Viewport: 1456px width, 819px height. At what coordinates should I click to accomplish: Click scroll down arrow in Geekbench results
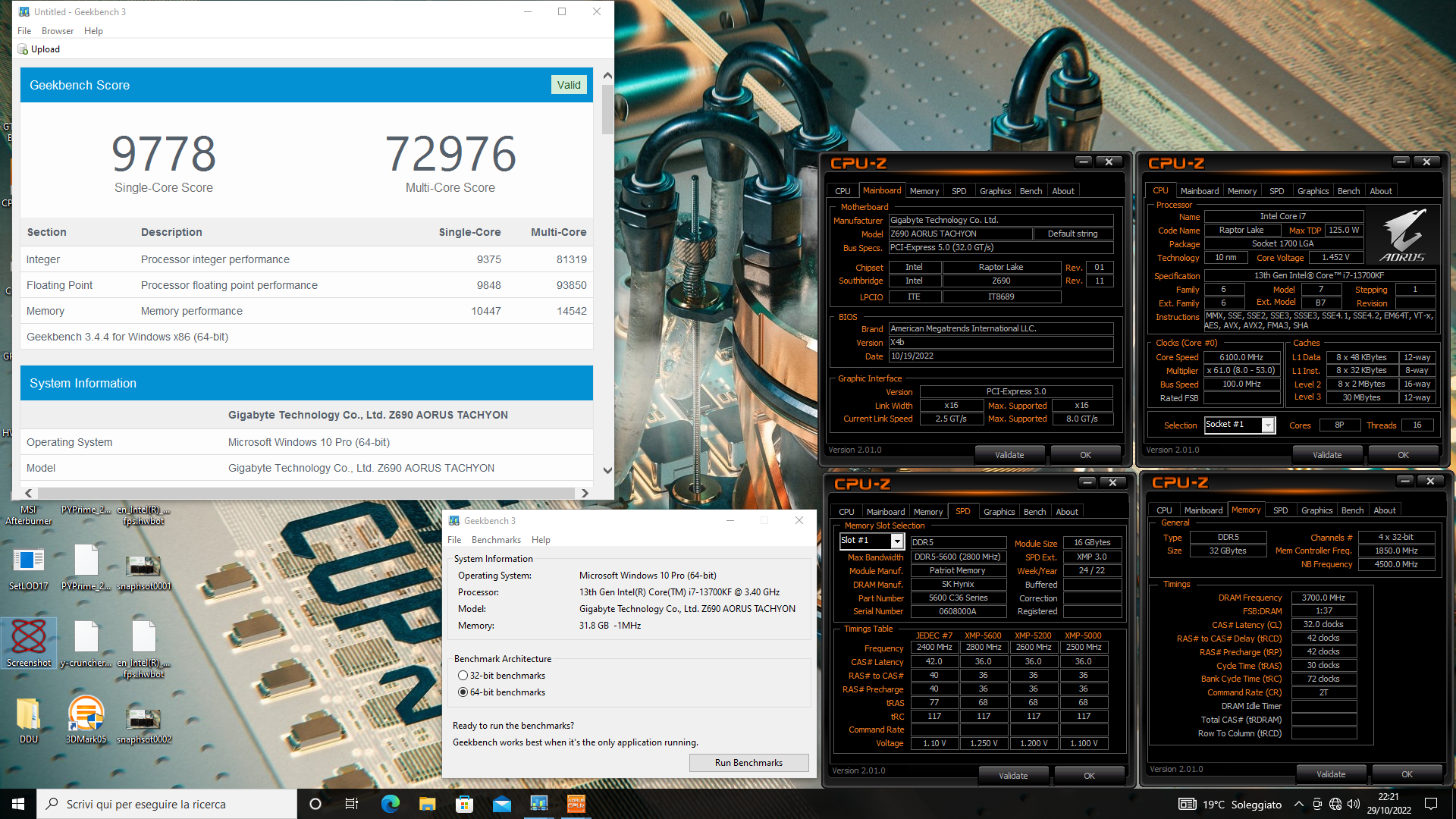(x=607, y=470)
